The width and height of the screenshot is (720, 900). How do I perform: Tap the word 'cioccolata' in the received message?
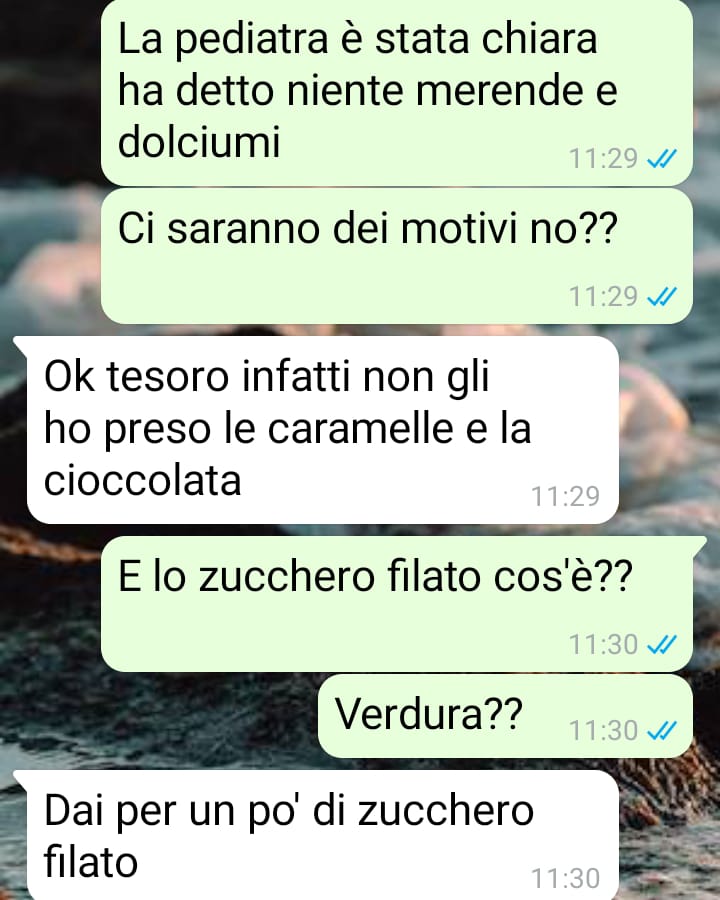coord(142,480)
